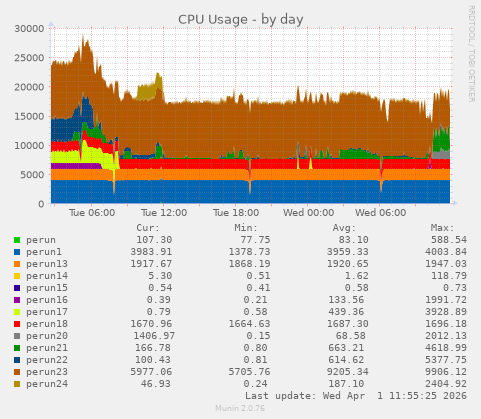The image size is (481, 419).
Task: Click the 30000 y-axis label
Action: (29, 29)
